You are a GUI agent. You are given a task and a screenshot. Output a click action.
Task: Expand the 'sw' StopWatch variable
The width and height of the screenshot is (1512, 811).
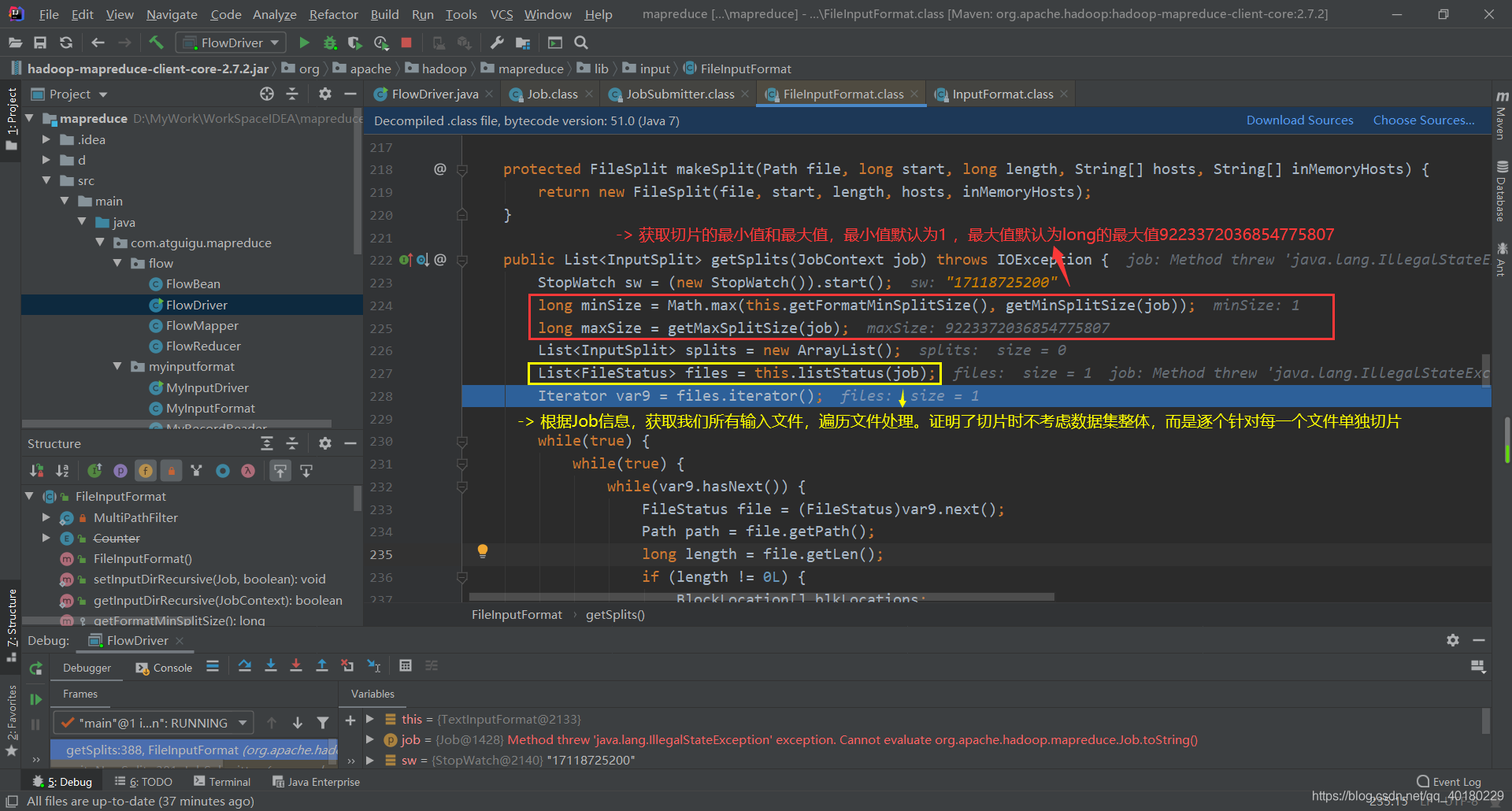[370, 760]
